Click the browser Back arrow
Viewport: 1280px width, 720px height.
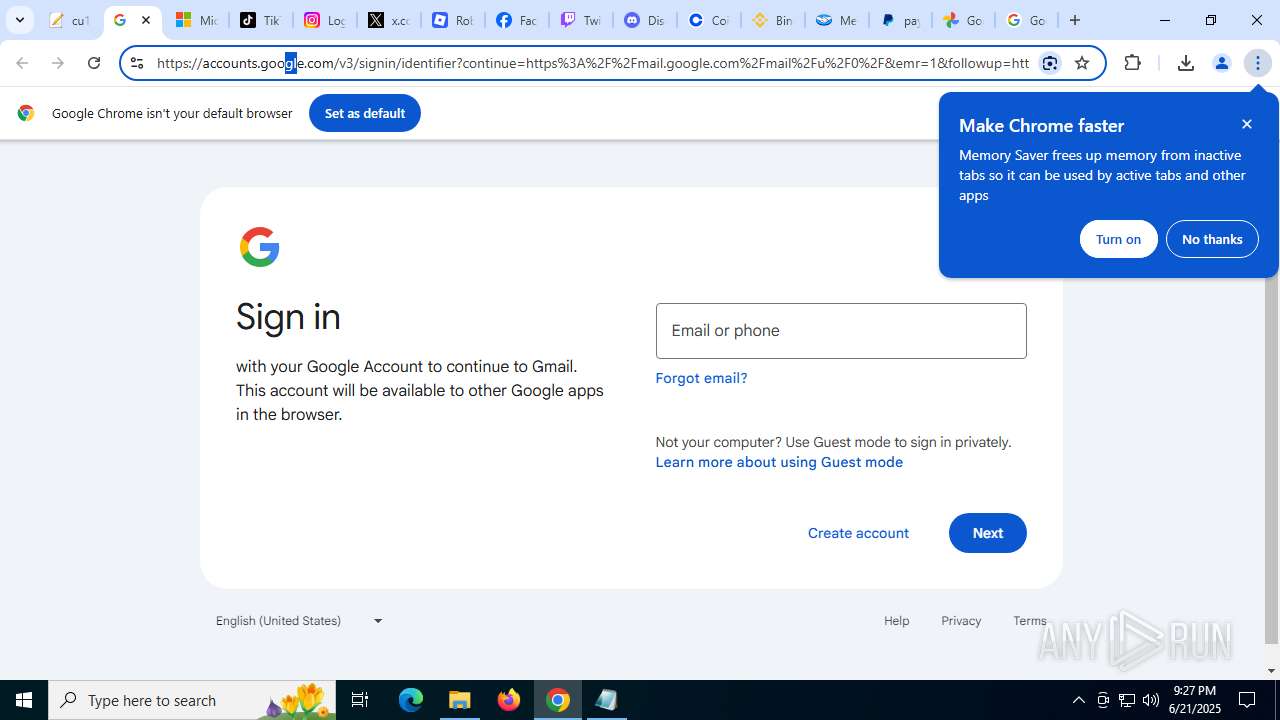pos(22,63)
